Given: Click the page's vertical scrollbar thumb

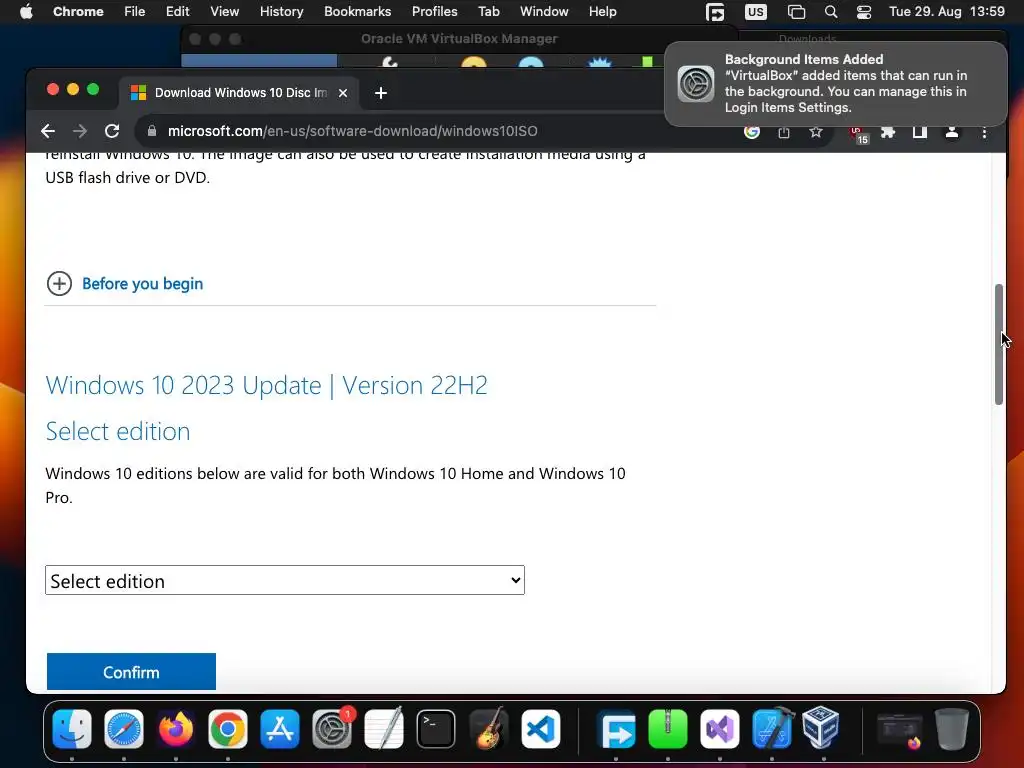Looking at the screenshot, I should tap(999, 344).
